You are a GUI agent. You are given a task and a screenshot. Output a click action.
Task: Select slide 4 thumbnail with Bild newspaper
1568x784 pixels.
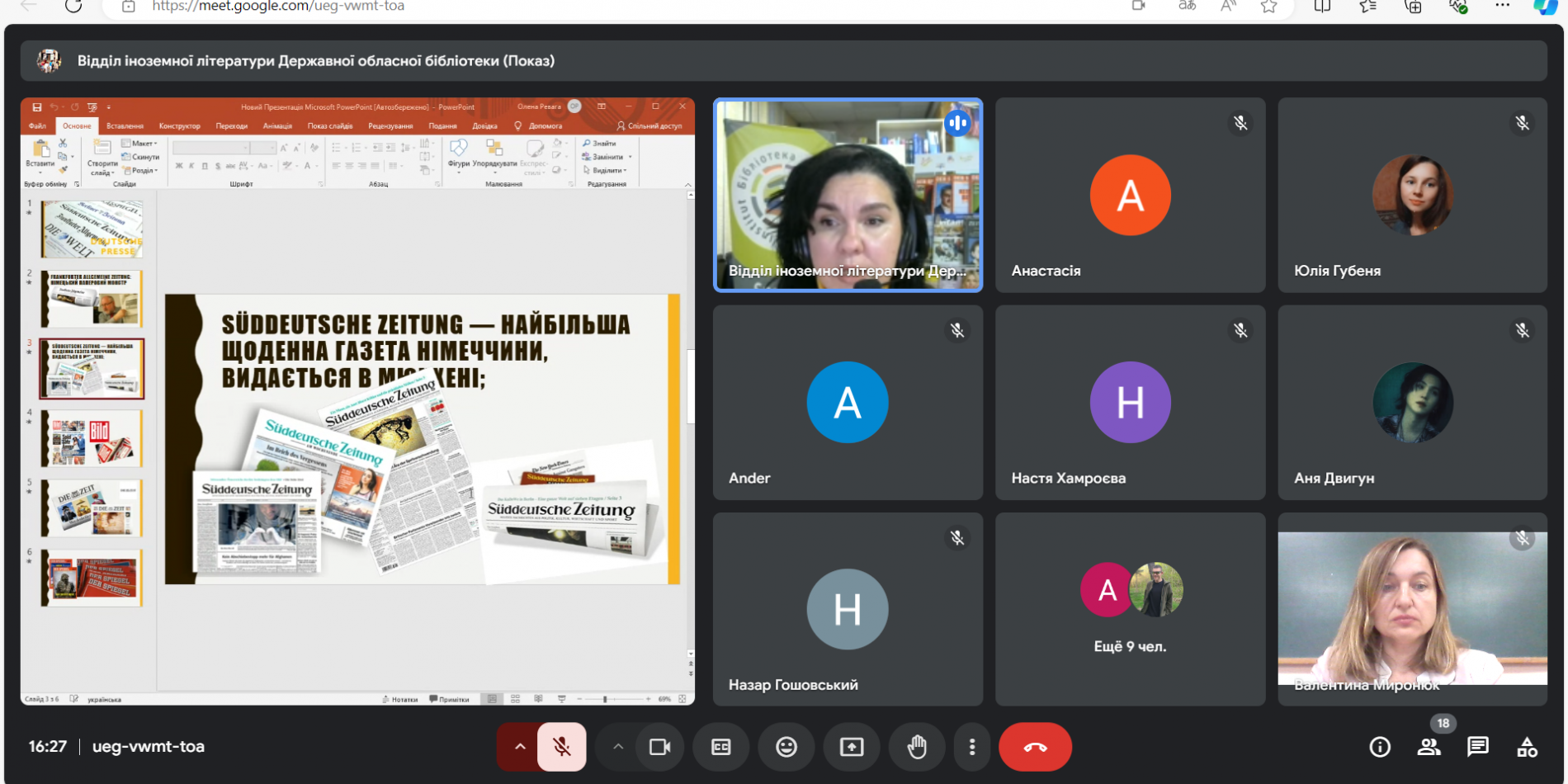click(92, 438)
